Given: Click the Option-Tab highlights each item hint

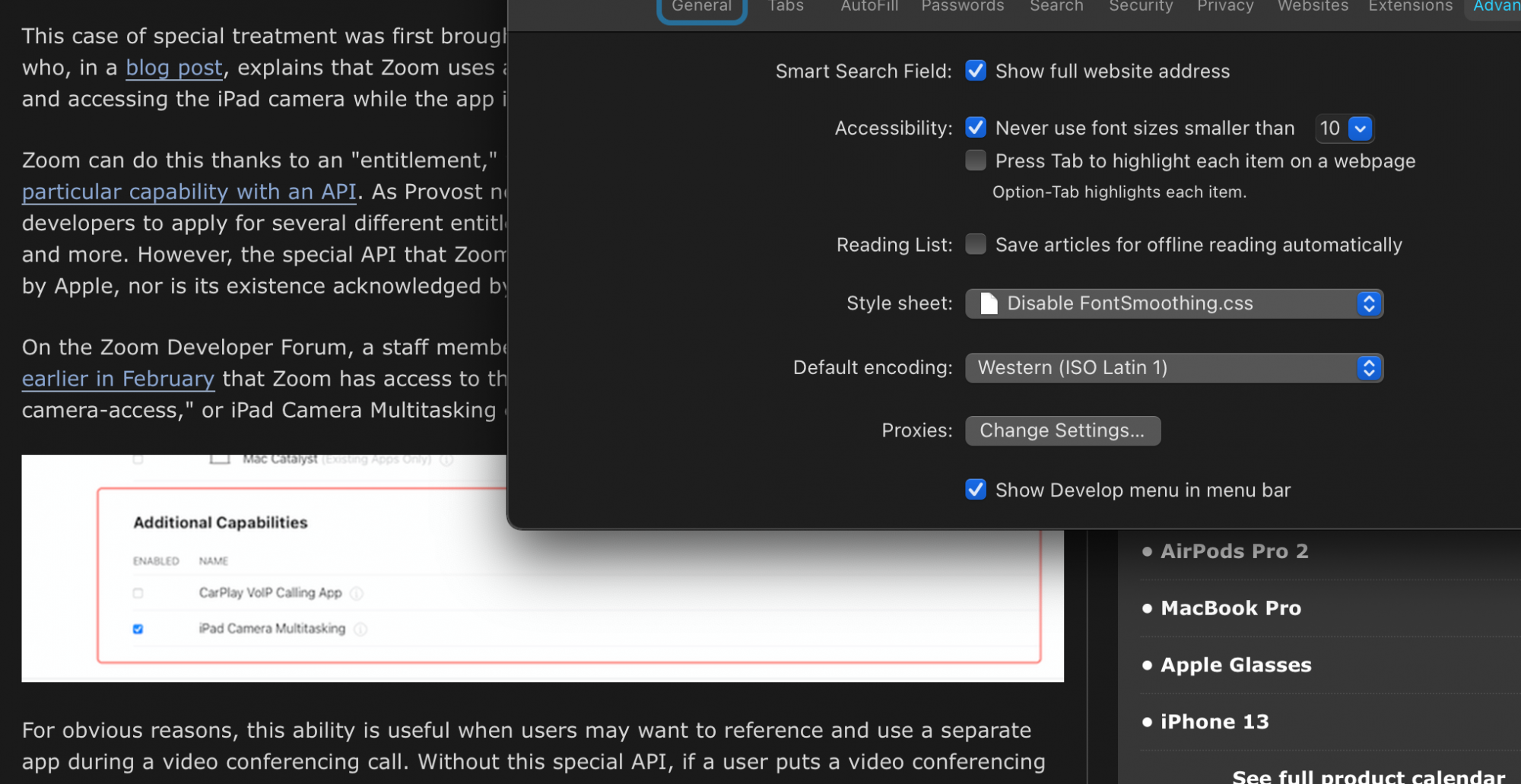Looking at the screenshot, I should 1119,192.
